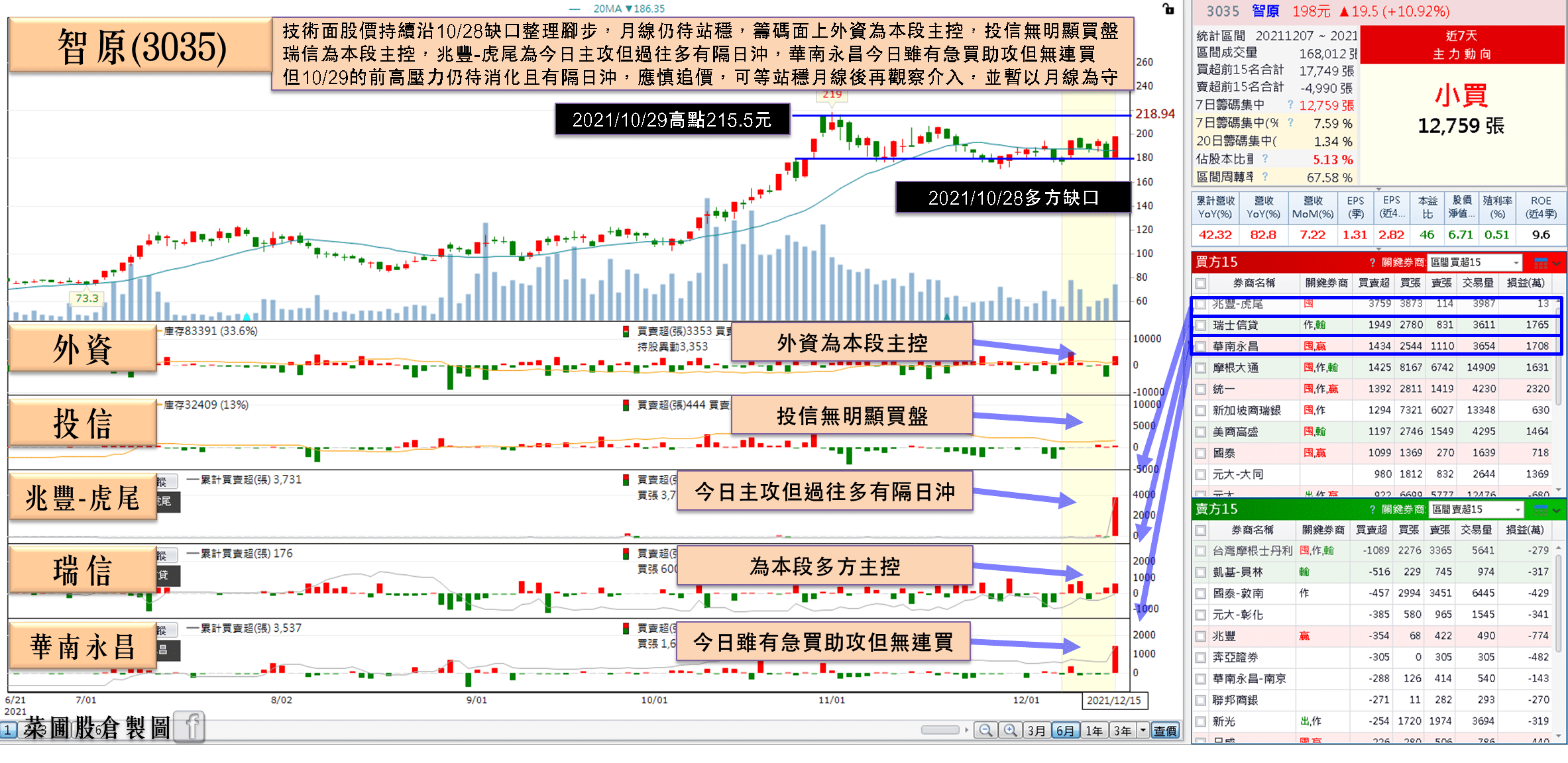Check the 國泰 buyer row checkbox

click(1200, 454)
